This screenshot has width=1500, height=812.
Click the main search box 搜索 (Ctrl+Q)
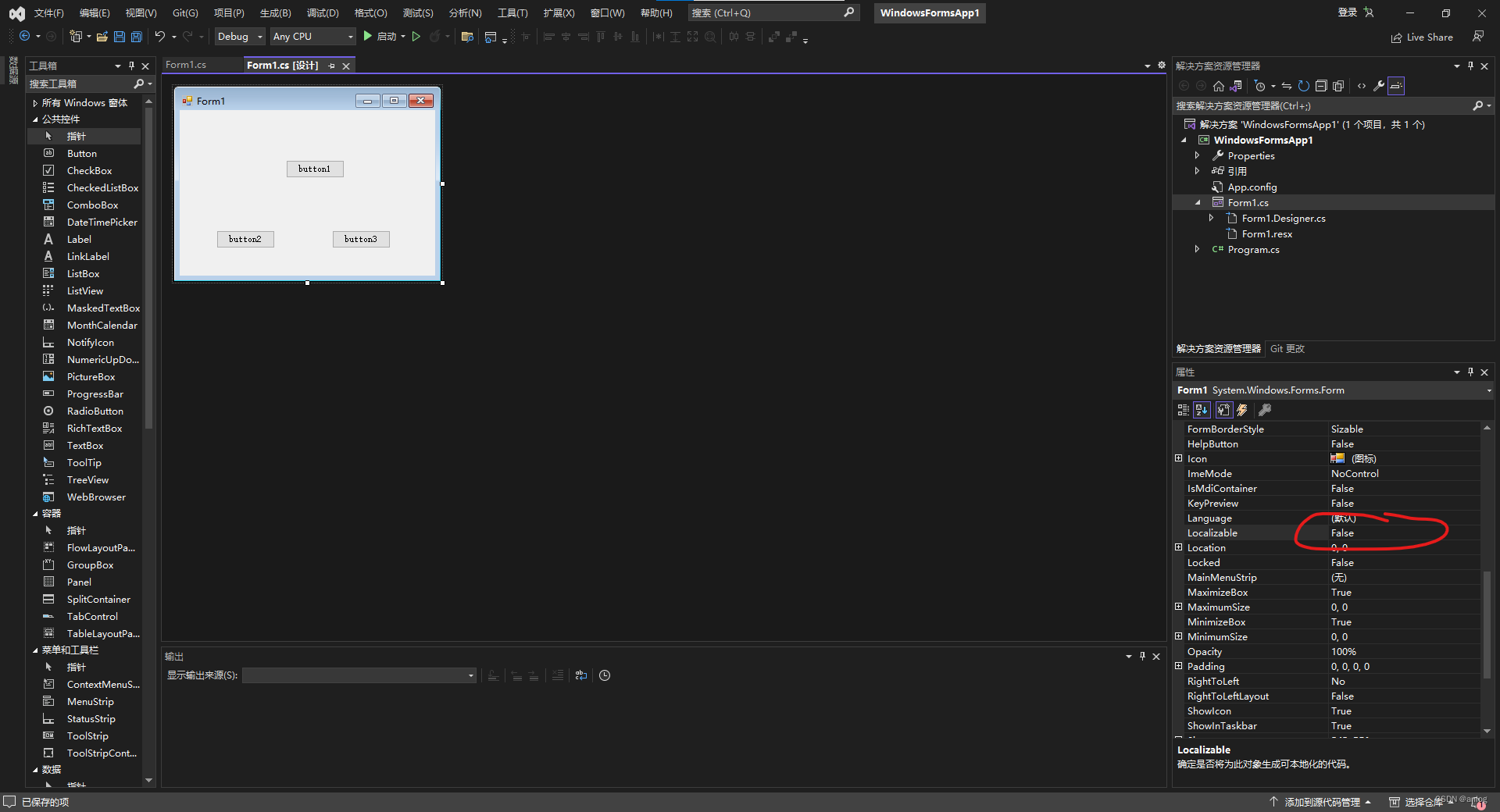[773, 13]
